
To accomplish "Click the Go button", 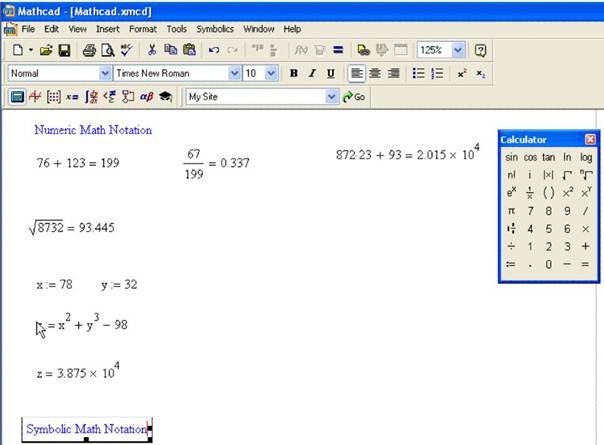I will (x=354, y=97).
